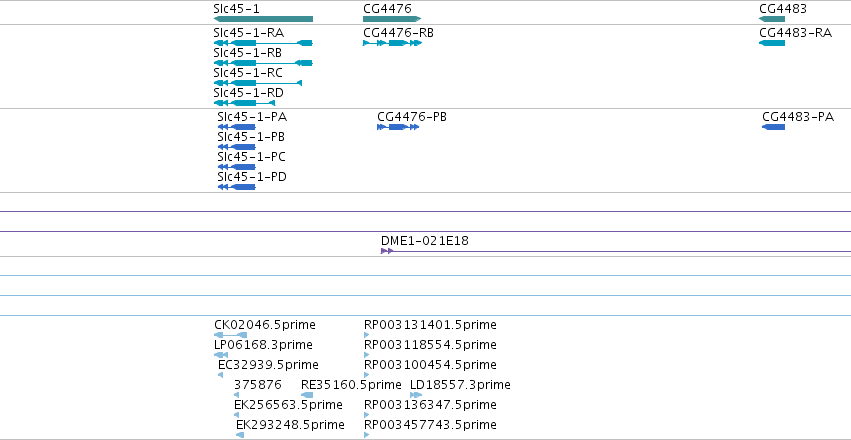851x440 pixels.
Task: Click the CG4476 gene arrow
Action: point(392,19)
